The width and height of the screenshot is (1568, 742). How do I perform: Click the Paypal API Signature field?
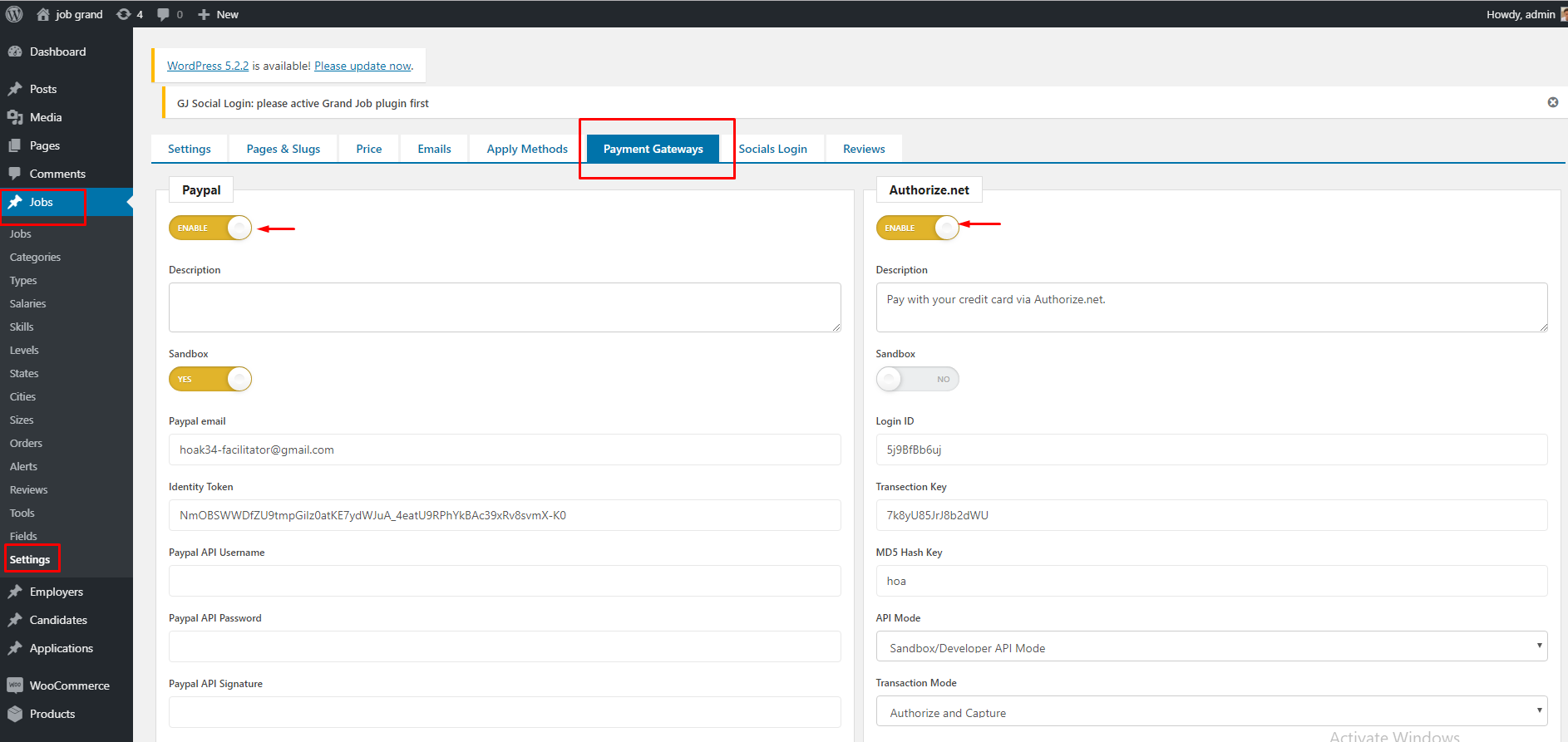pos(505,712)
